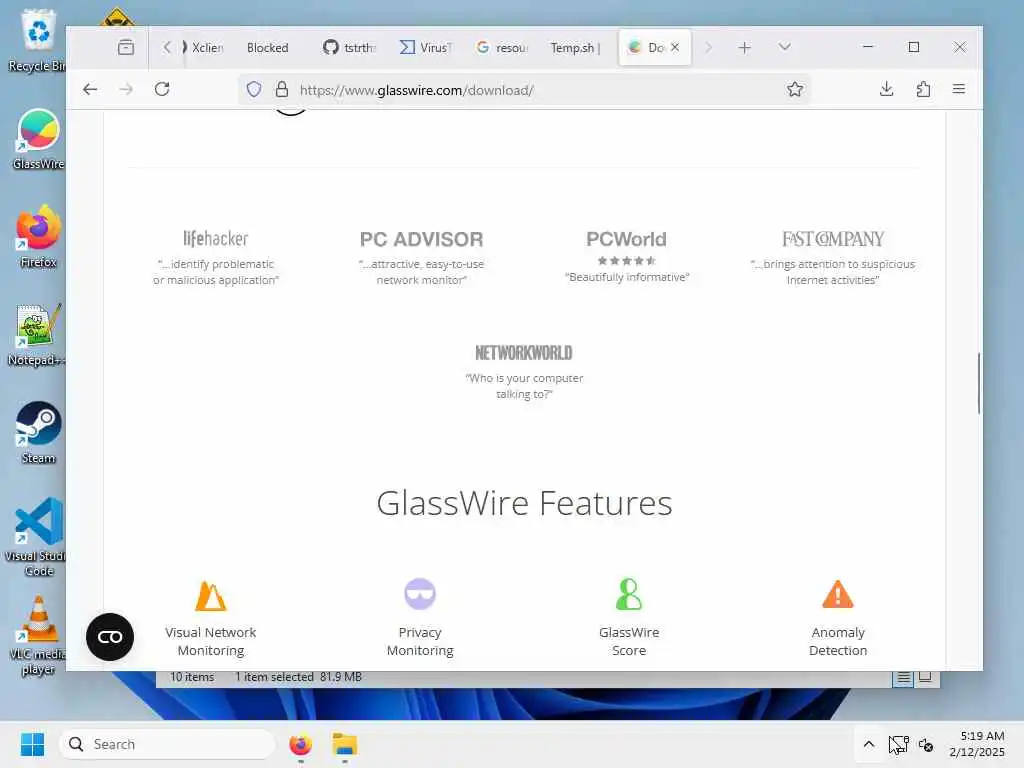
Task: Expand the list all tabs dropdown
Action: point(784,47)
